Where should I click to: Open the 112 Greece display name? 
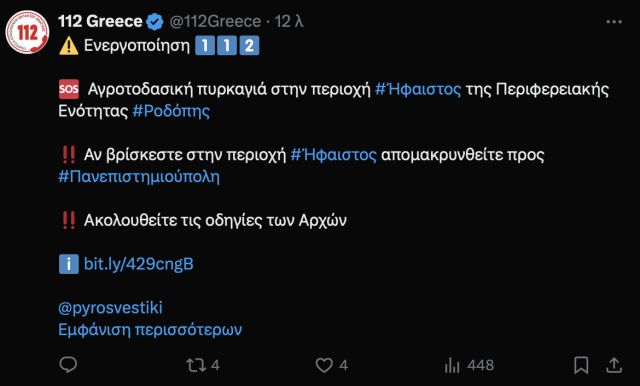pos(100,21)
